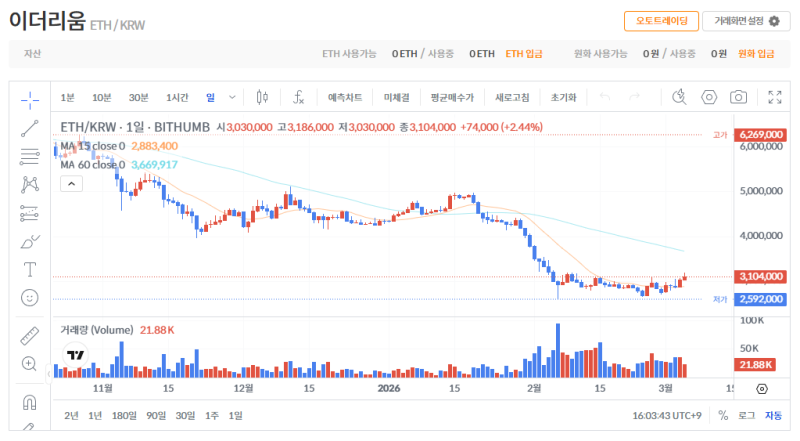The height and width of the screenshot is (441, 800).
Task: Set range to 90일
Action: [156, 415]
